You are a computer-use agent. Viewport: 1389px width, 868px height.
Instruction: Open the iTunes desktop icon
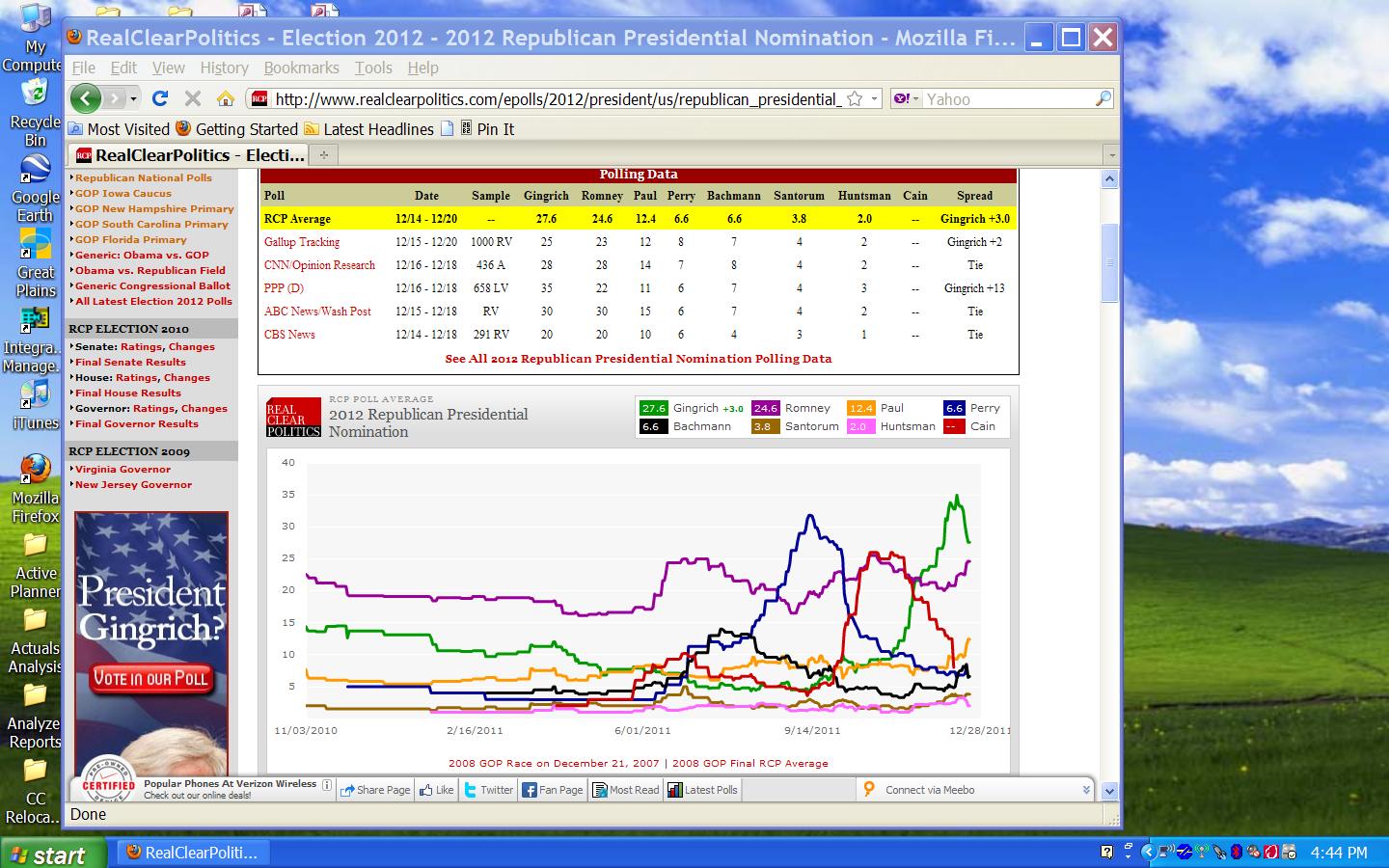35,396
